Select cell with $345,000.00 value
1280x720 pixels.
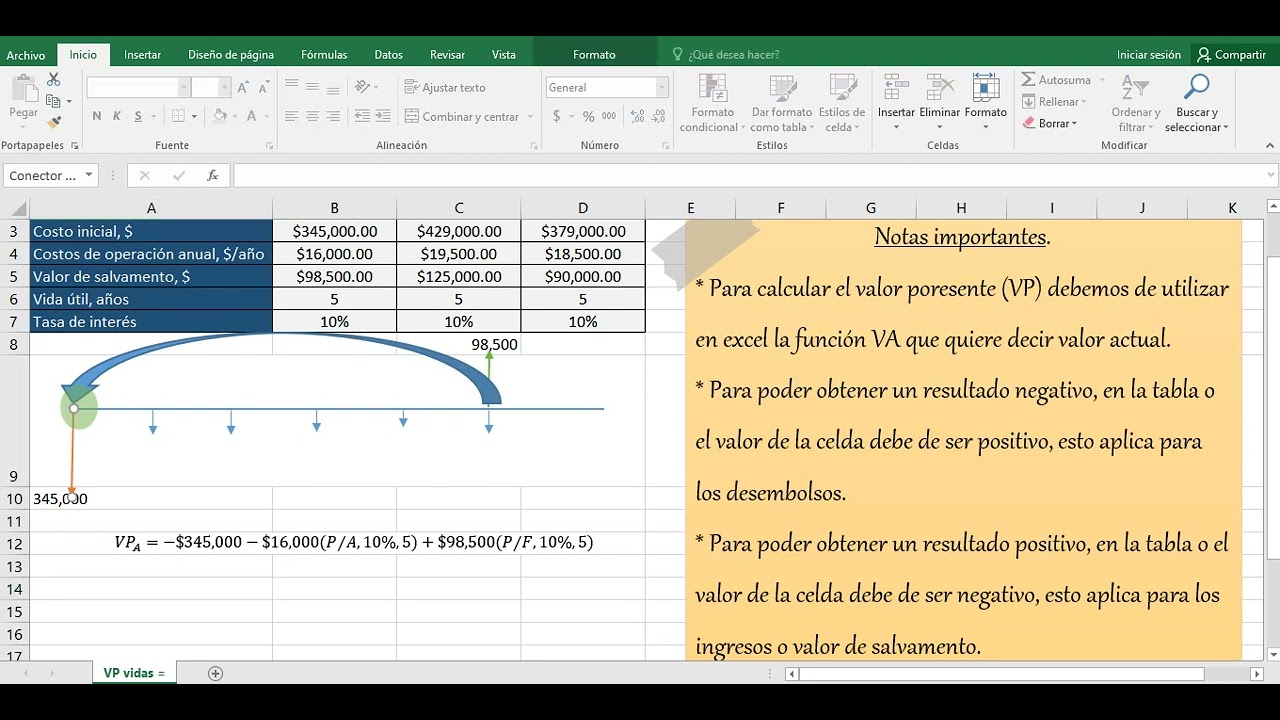tap(334, 231)
